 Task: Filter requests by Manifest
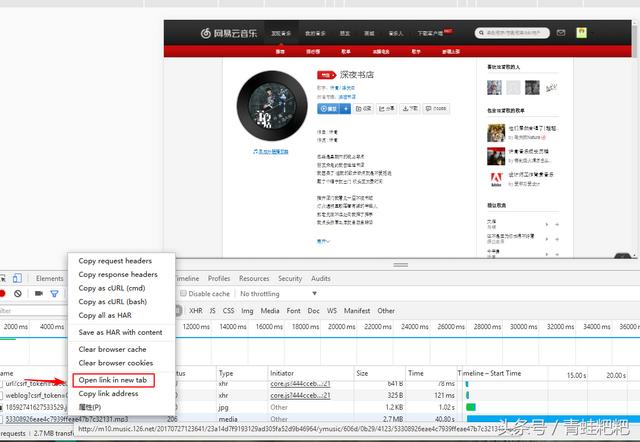pyautogui.click(x=357, y=311)
